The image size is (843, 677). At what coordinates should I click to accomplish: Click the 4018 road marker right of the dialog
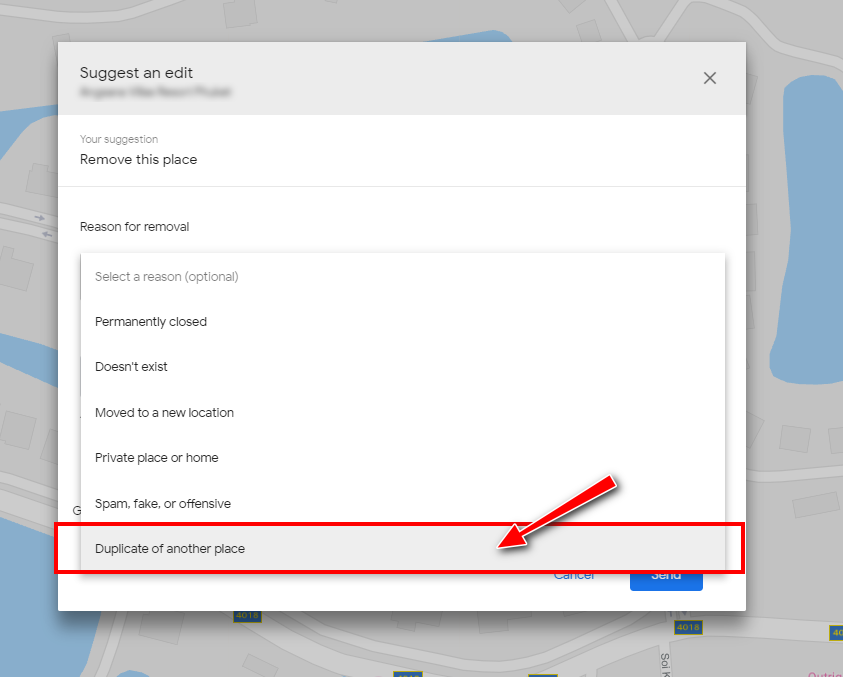click(x=688, y=627)
